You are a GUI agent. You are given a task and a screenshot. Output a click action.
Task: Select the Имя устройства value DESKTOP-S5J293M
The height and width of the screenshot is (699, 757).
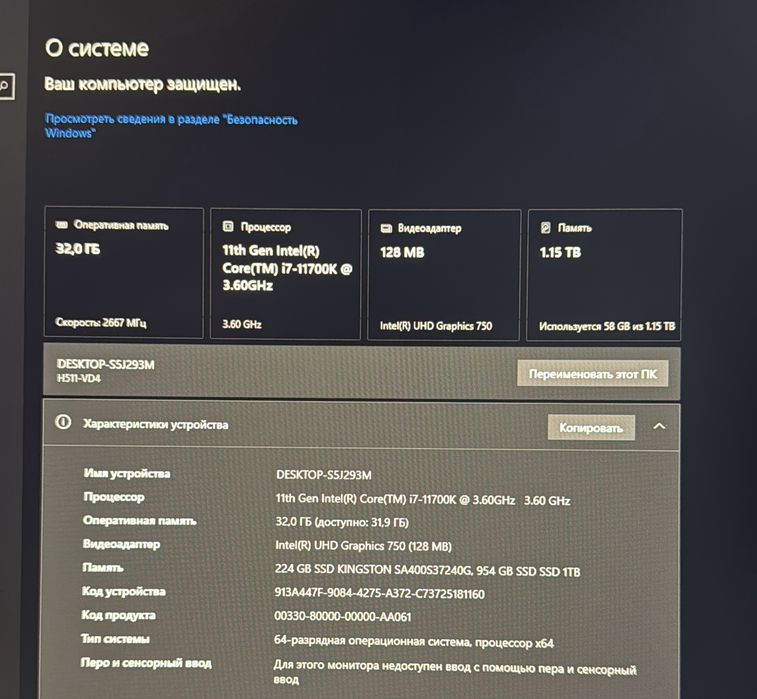pyautogui.click(x=323, y=475)
